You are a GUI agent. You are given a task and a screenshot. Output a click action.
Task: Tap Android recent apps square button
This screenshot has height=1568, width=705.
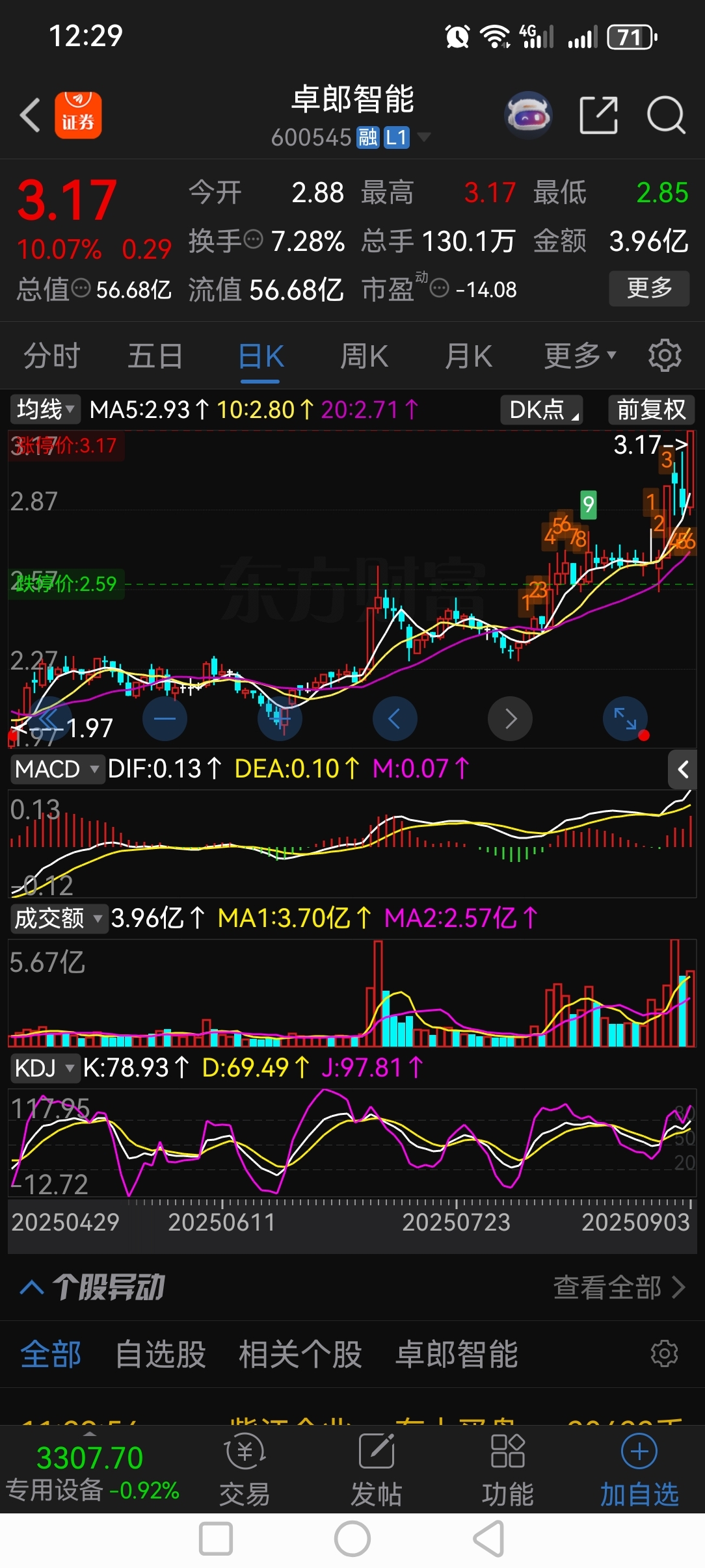click(x=216, y=1539)
